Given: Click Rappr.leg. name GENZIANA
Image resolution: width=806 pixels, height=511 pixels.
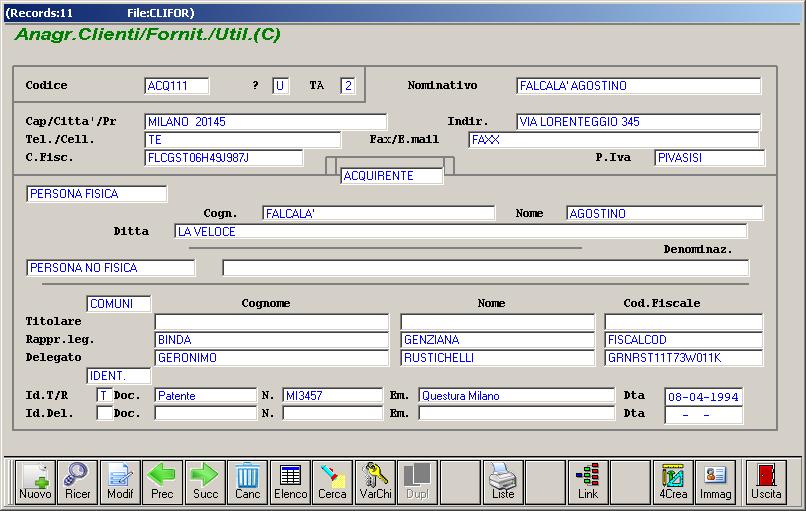Looking at the screenshot, I should pos(498,340).
